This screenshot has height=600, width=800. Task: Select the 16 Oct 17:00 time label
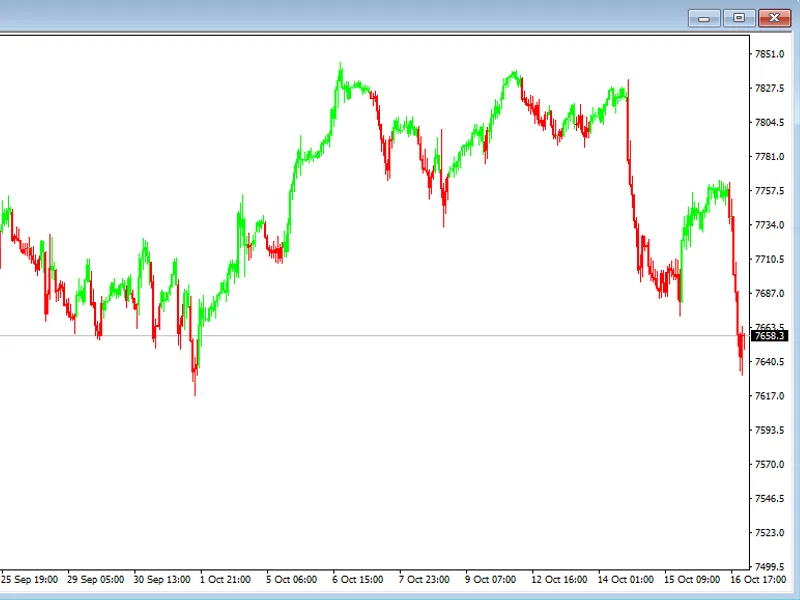click(x=759, y=580)
